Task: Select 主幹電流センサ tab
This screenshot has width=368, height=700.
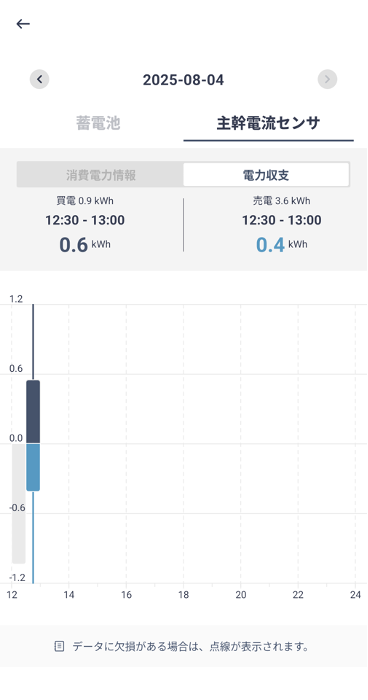Action: (x=268, y=123)
